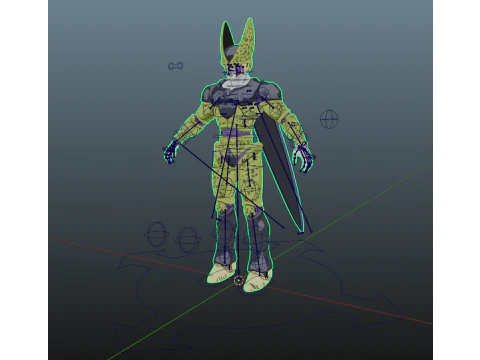Select the purple waist band on the torso
480x360 pixels.
(235, 133)
